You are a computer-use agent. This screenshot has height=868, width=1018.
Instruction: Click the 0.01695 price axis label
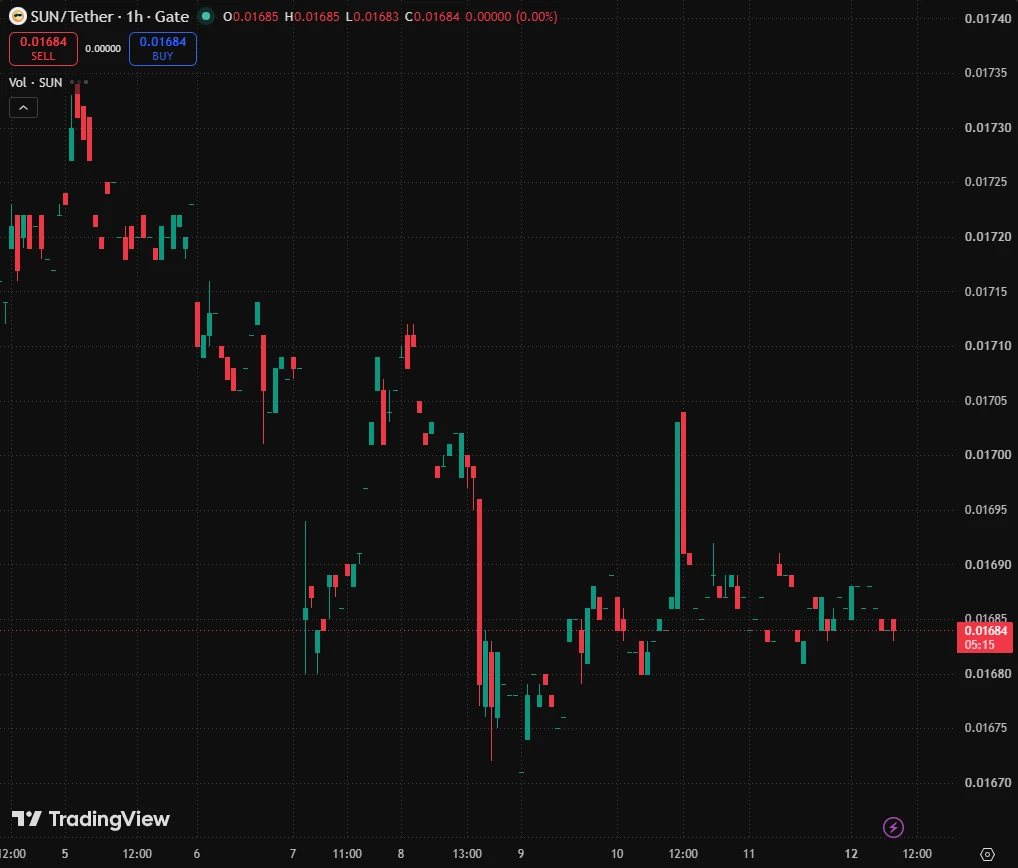pos(987,510)
